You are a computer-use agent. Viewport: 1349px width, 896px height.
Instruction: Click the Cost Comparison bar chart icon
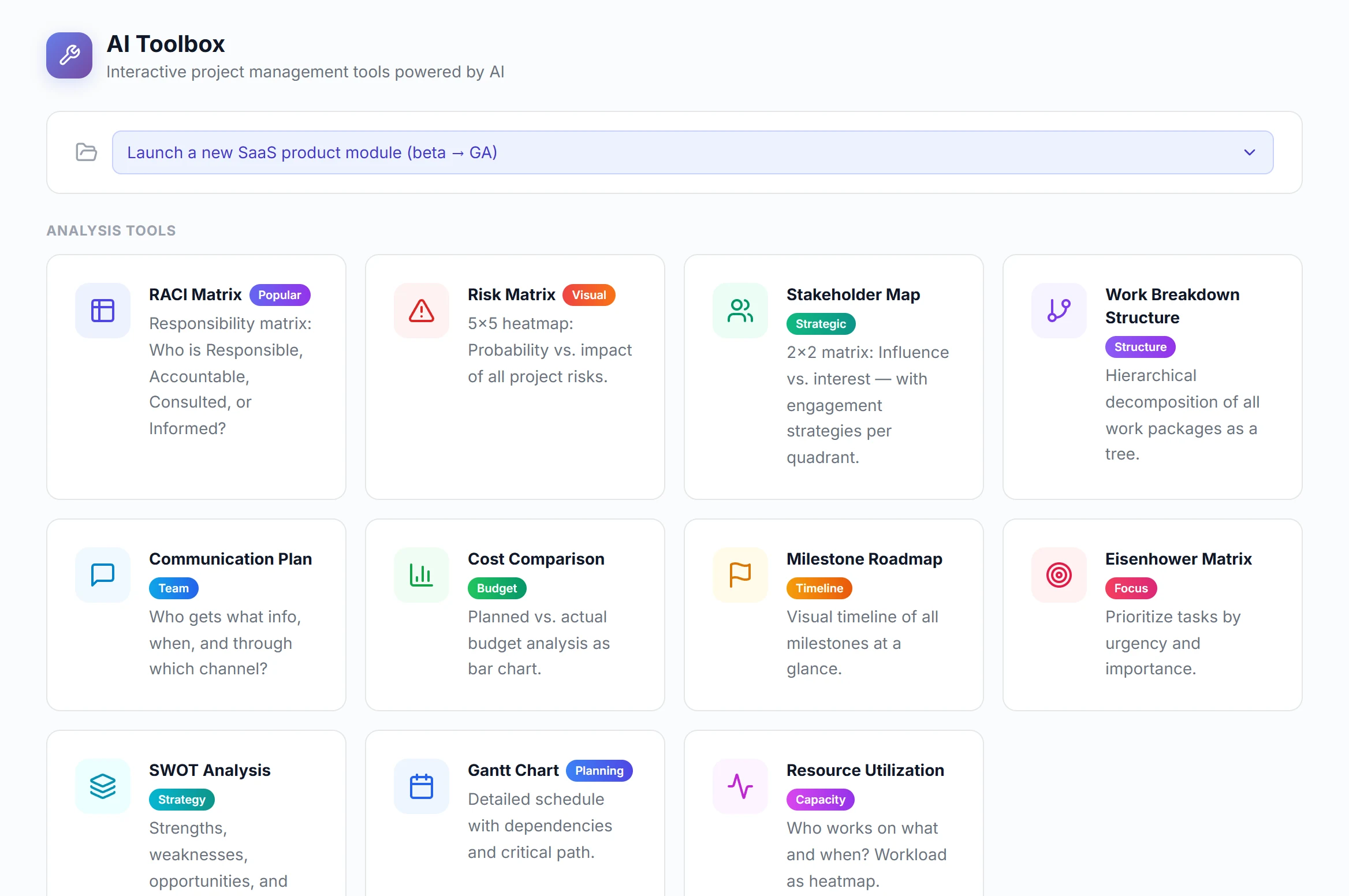pos(422,575)
